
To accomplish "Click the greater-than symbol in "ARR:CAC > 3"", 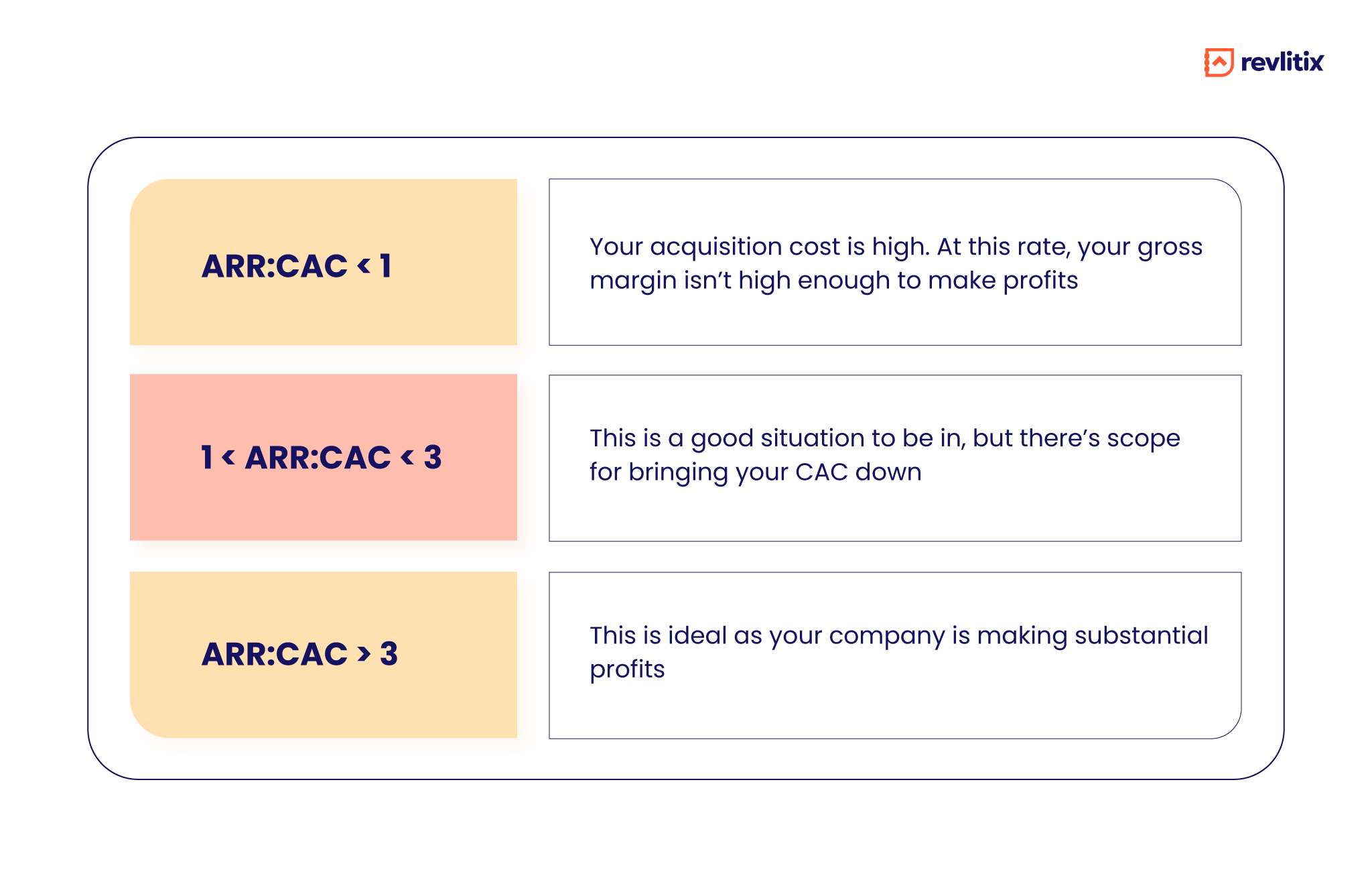I will pos(364,654).
